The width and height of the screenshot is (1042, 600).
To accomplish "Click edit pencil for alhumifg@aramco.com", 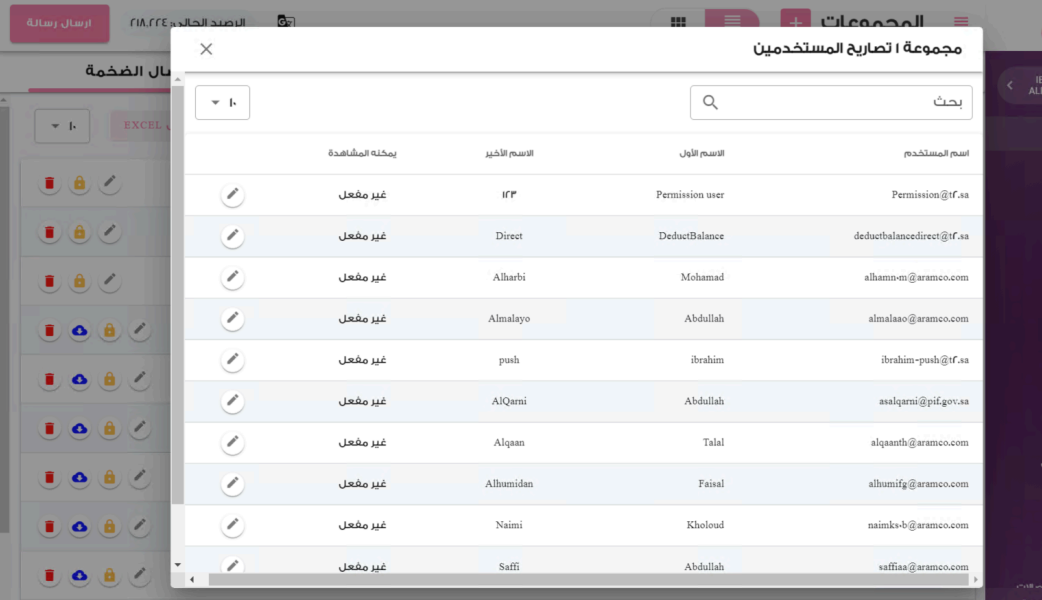I will pos(233,484).
